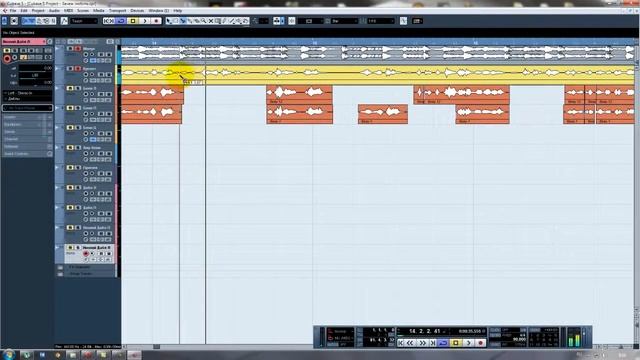
Task: Open the File menu
Action: pos(13,11)
